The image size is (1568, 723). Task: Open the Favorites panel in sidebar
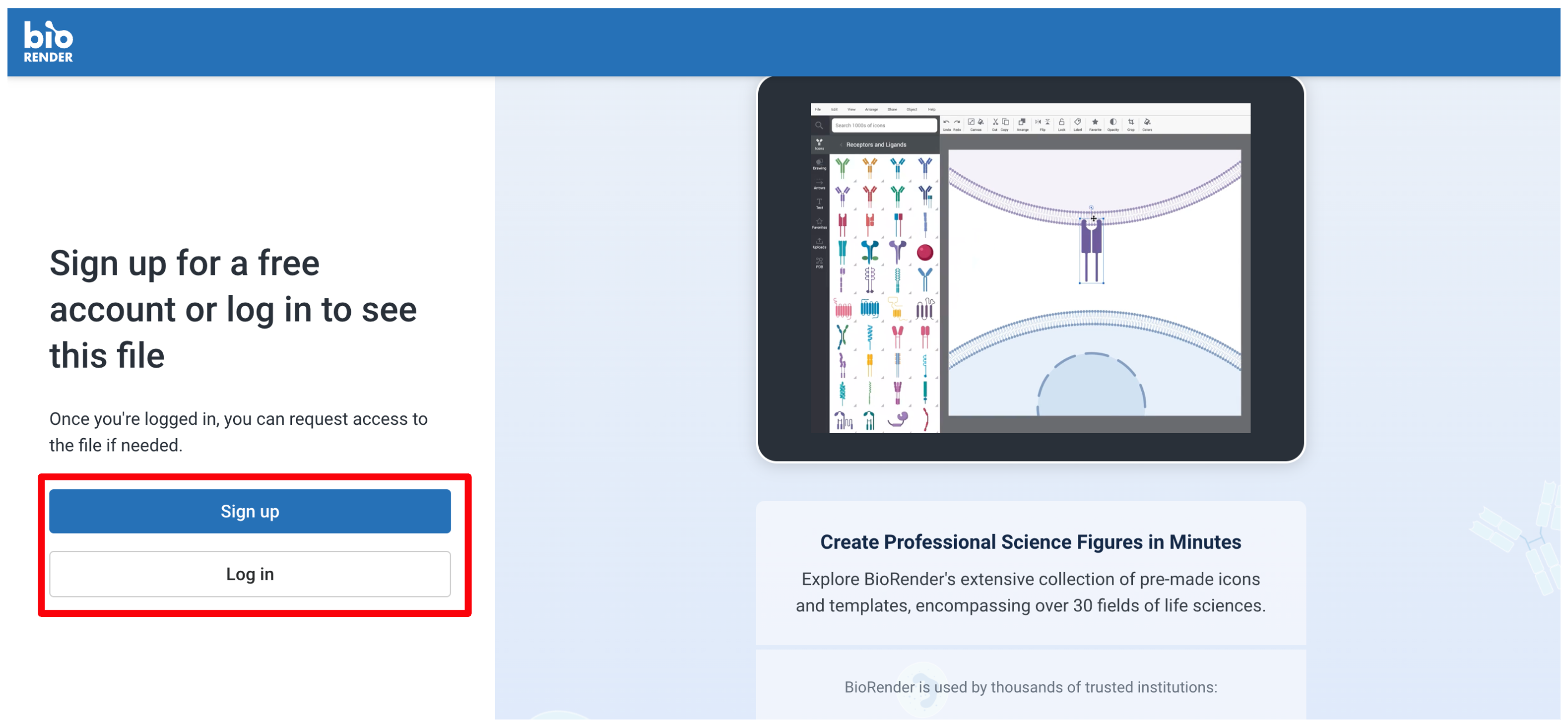click(x=819, y=224)
